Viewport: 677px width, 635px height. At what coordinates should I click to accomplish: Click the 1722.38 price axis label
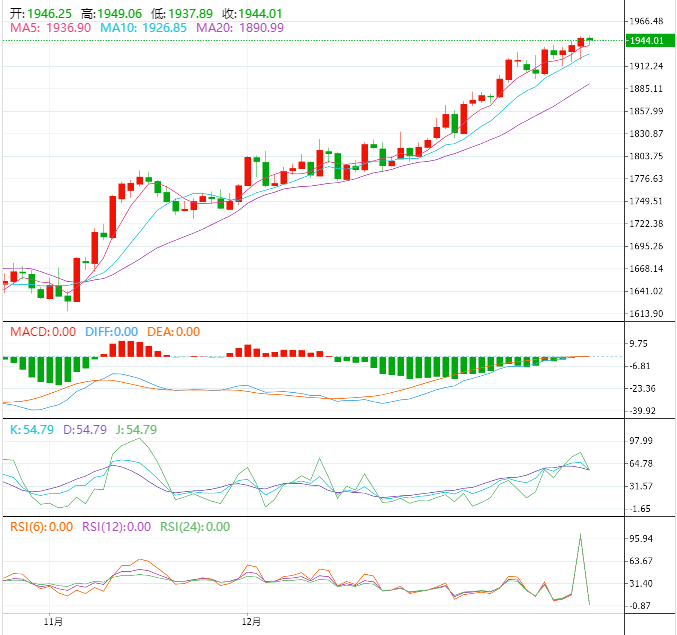pos(646,223)
